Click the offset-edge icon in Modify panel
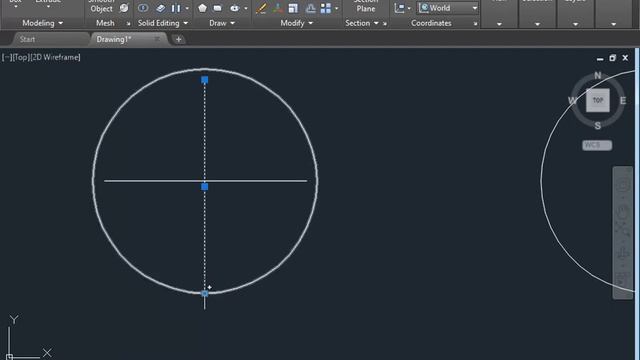 tap(311, 8)
